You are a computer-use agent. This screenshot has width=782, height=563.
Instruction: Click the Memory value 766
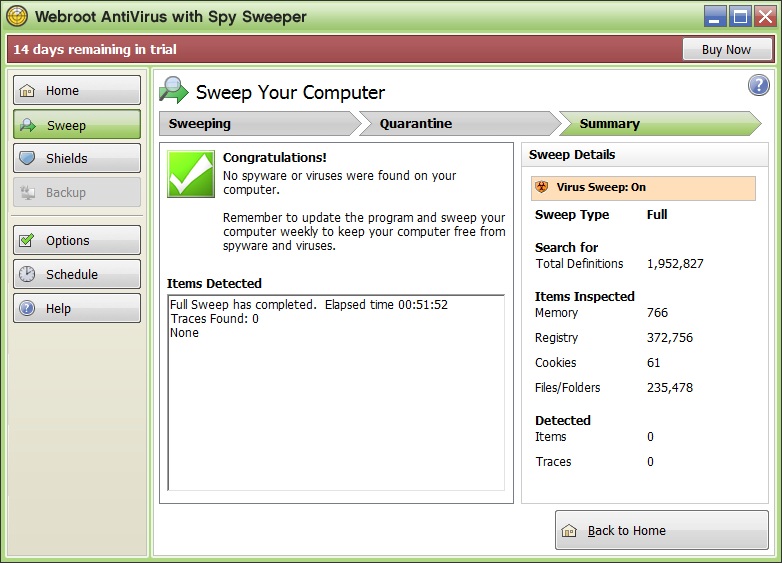pos(657,313)
